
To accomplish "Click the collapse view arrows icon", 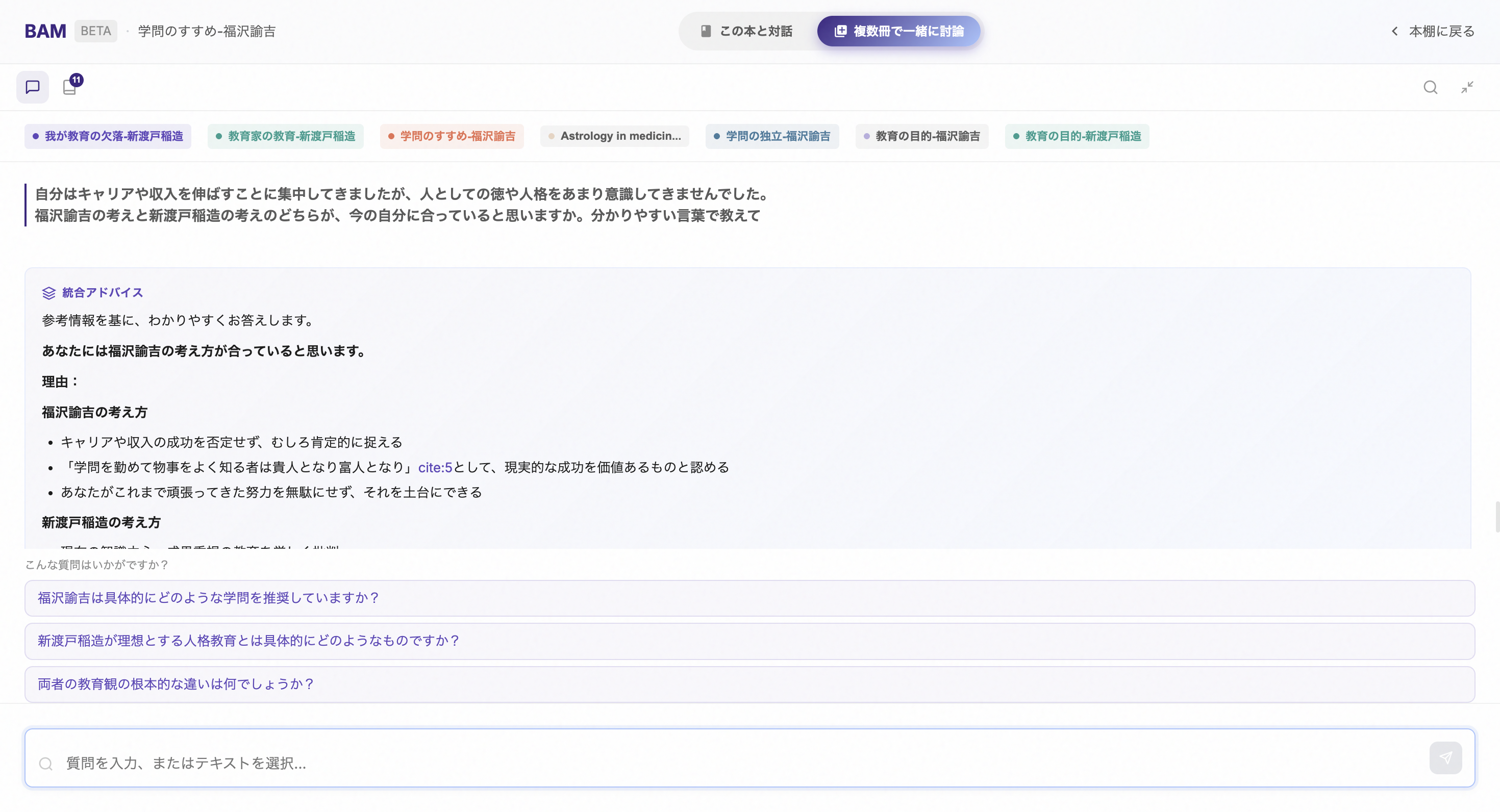I will coord(1467,87).
